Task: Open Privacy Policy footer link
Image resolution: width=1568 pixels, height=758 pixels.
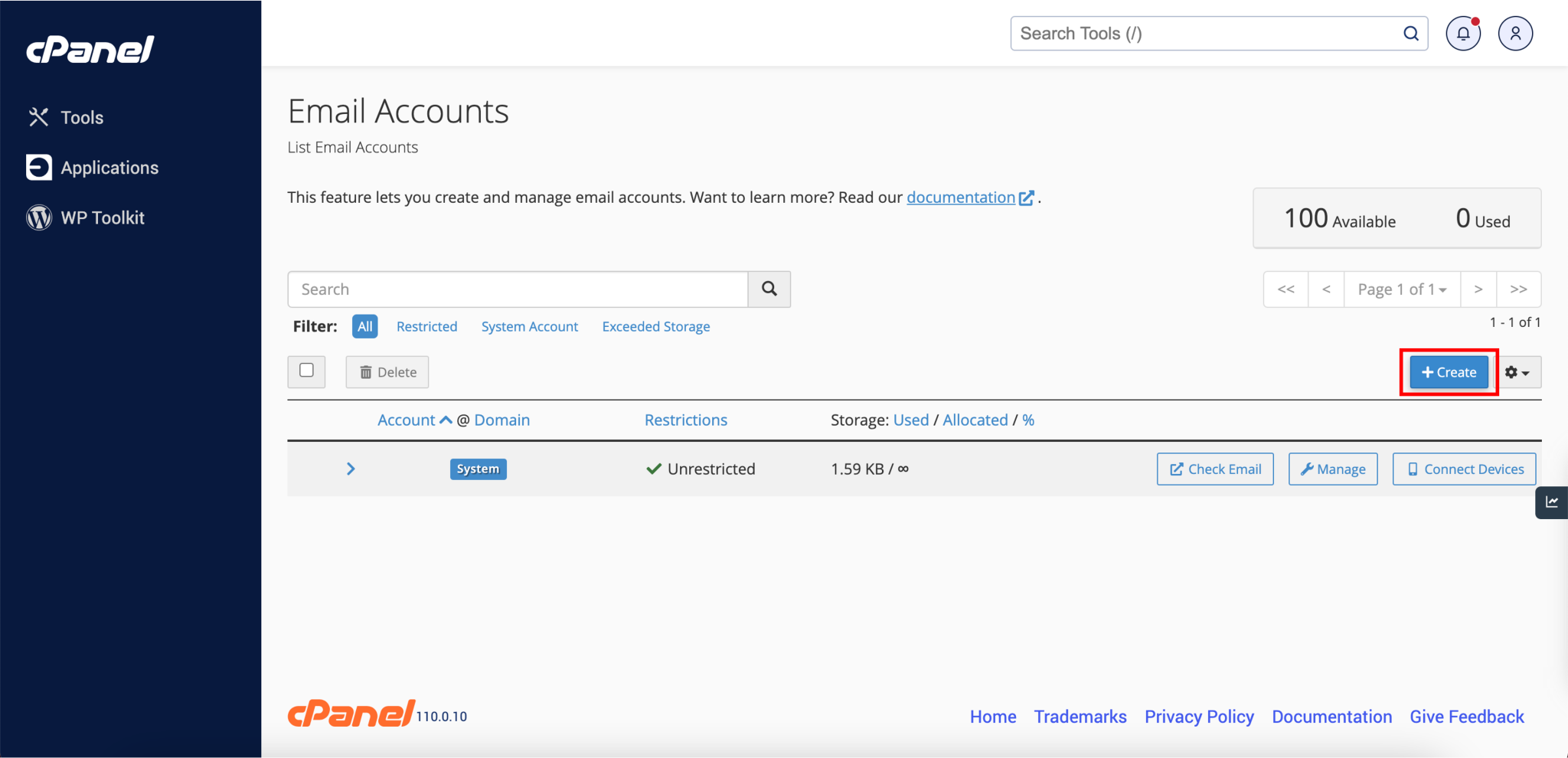Action: click(x=1199, y=717)
